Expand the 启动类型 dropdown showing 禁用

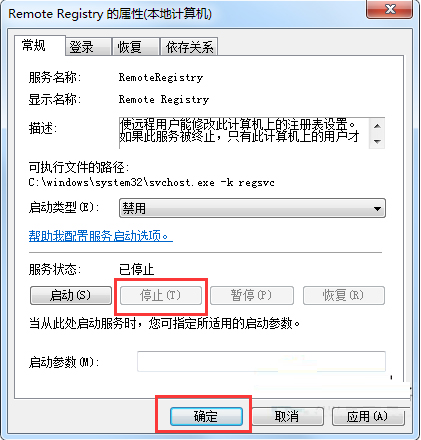[x=252, y=208]
